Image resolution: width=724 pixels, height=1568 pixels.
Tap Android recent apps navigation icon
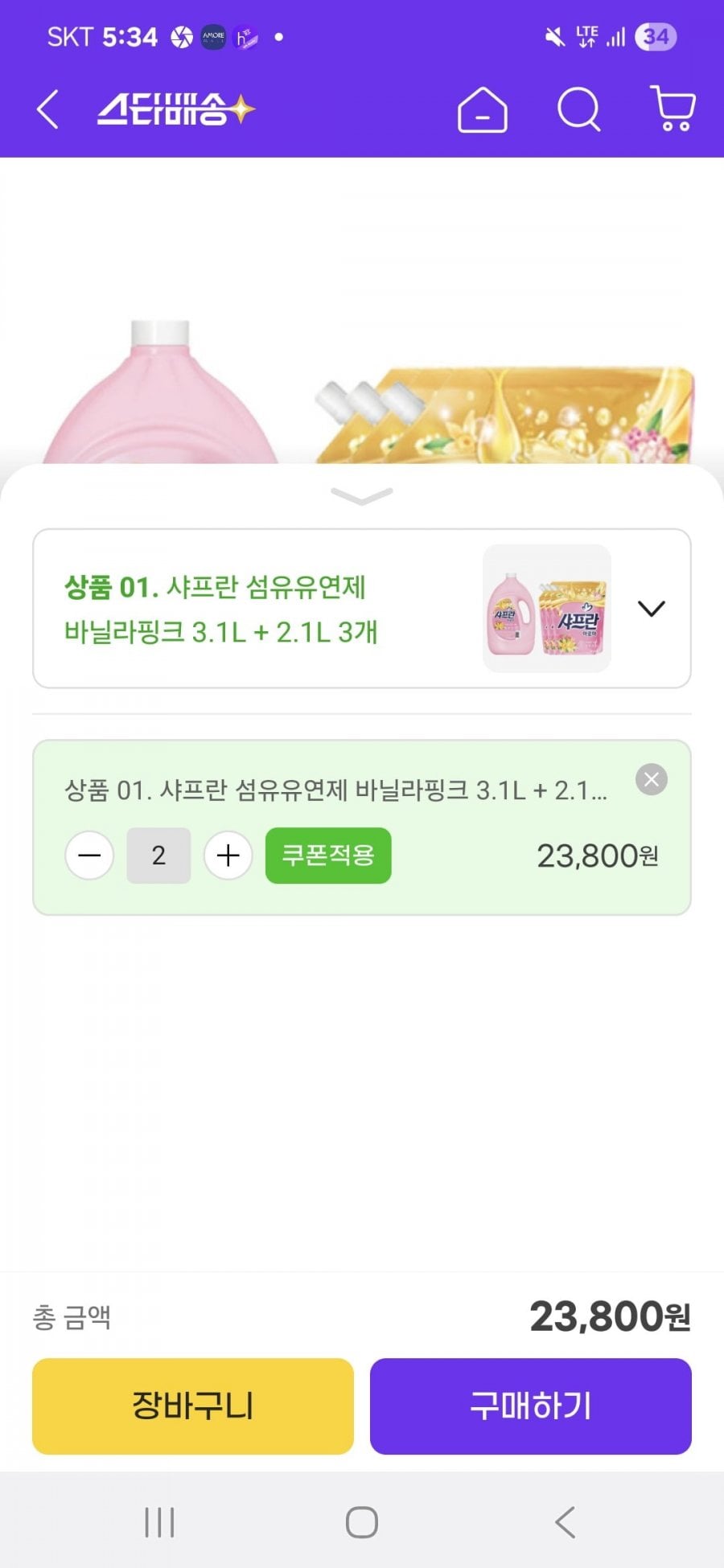click(x=159, y=1522)
